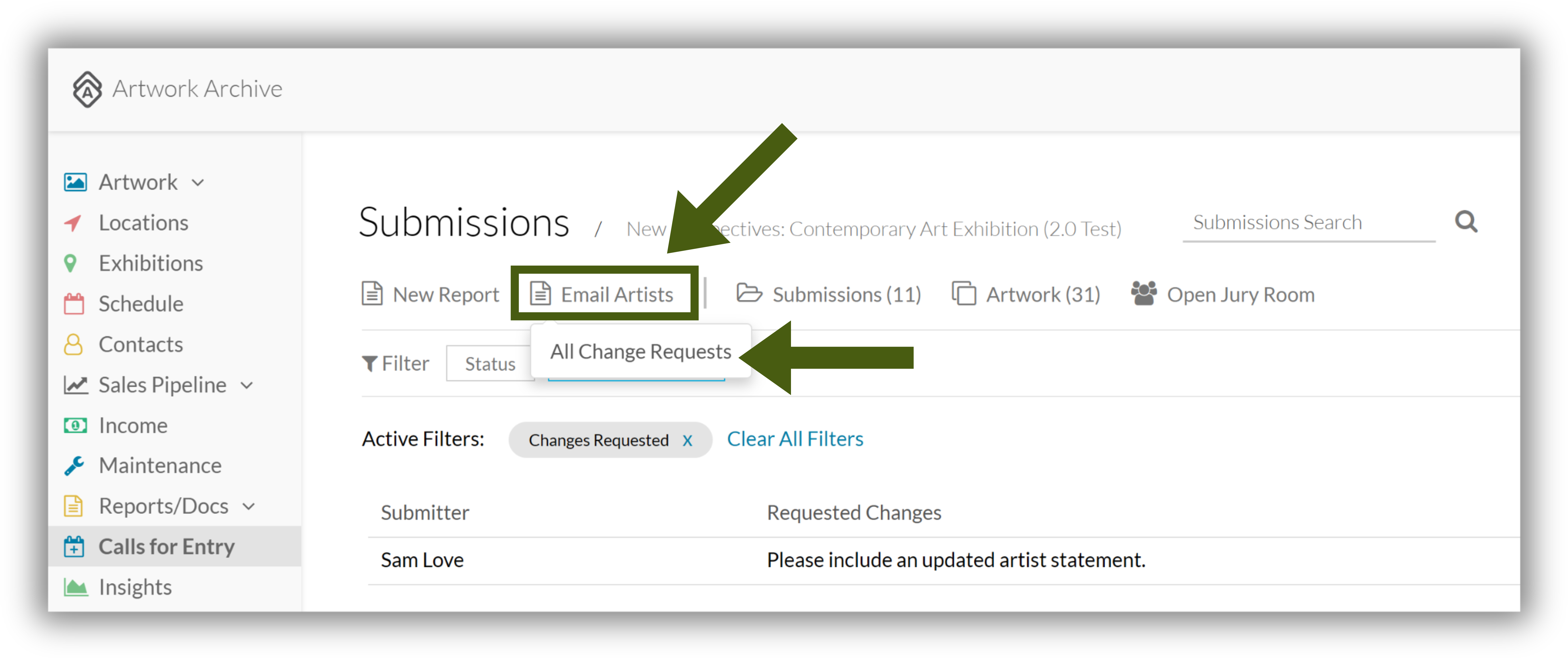Open Locations via the red arrow icon

click(x=73, y=223)
